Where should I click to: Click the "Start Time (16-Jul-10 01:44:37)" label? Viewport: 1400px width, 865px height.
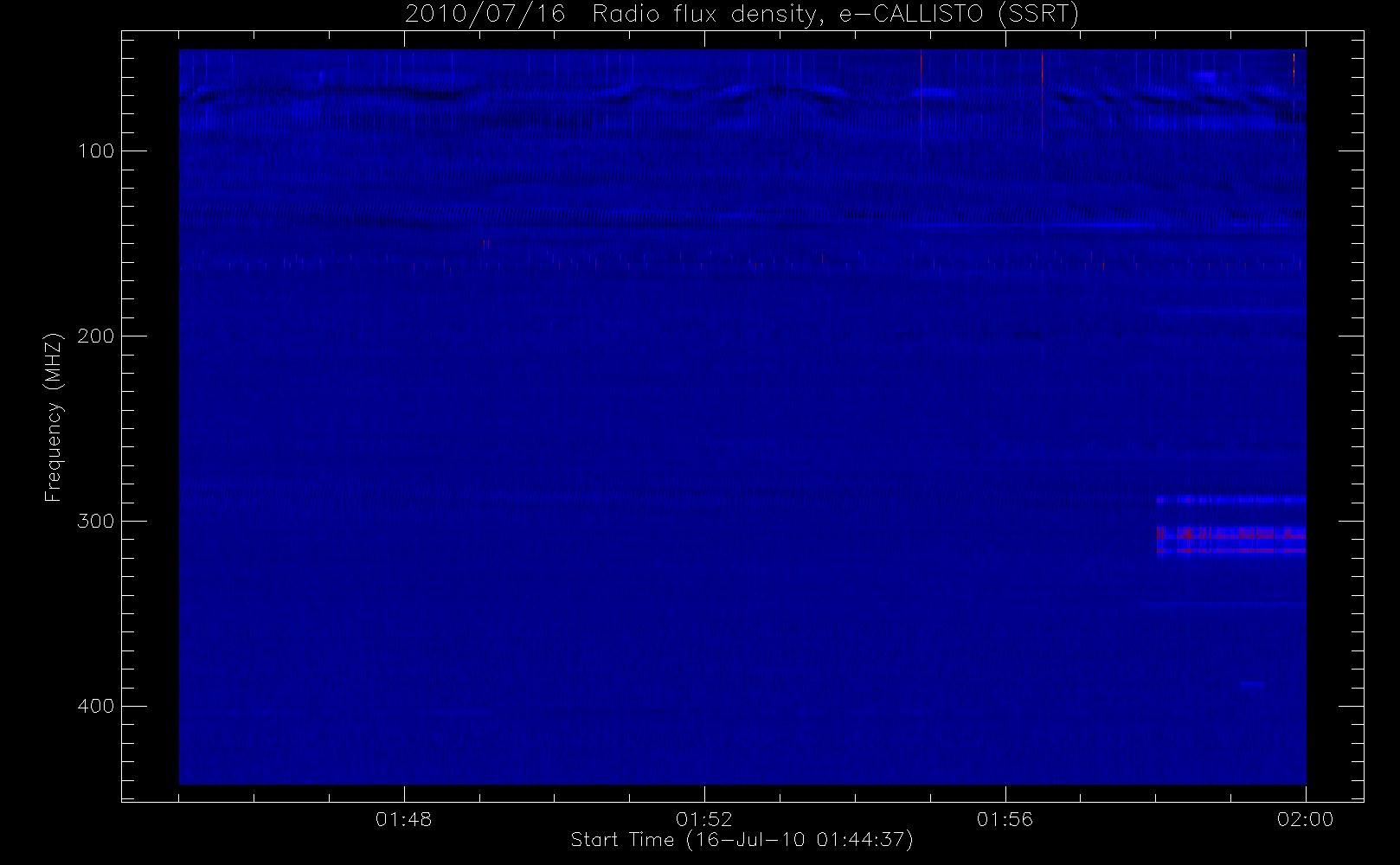(742, 840)
